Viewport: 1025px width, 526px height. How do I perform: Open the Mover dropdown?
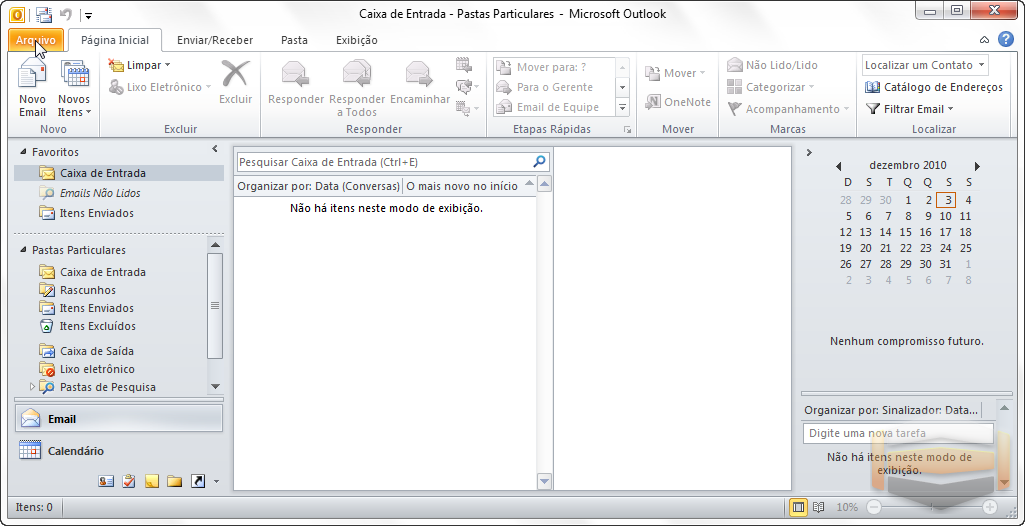(x=675, y=73)
